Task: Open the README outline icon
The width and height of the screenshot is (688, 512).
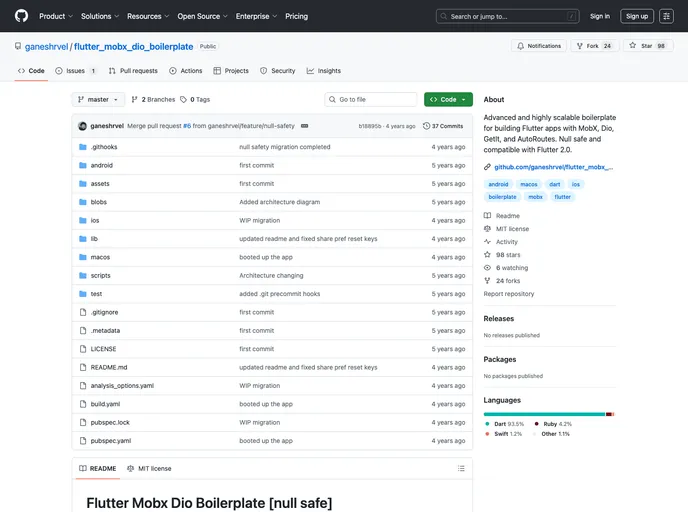Action: click(461, 469)
